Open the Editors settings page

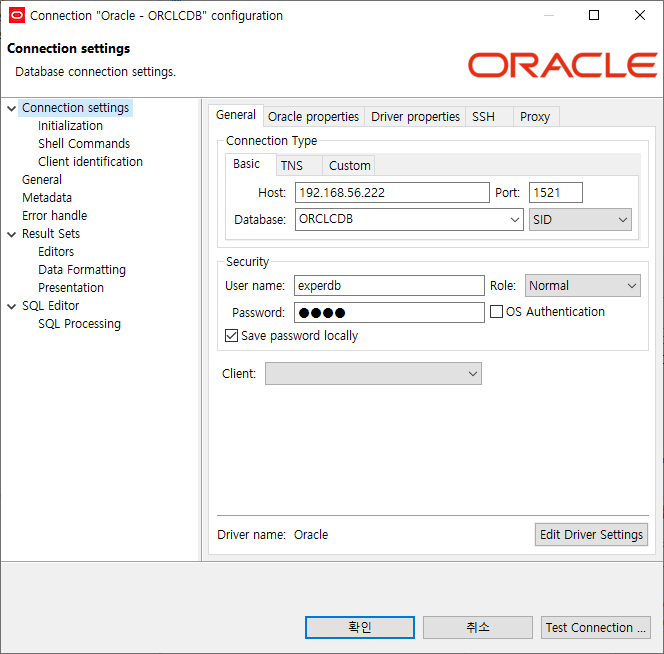(56, 252)
